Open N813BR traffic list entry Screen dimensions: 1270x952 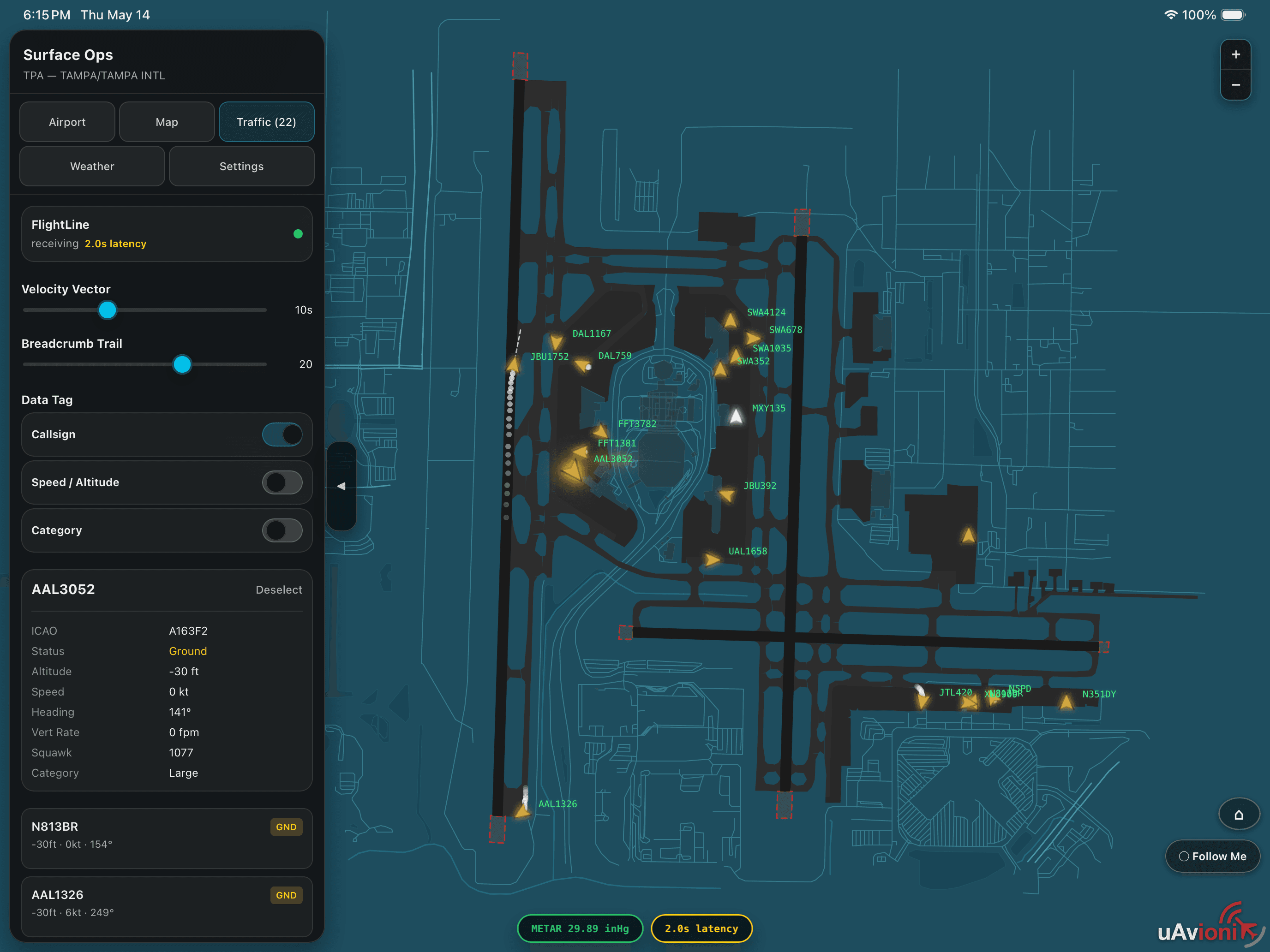pos(167,838)
